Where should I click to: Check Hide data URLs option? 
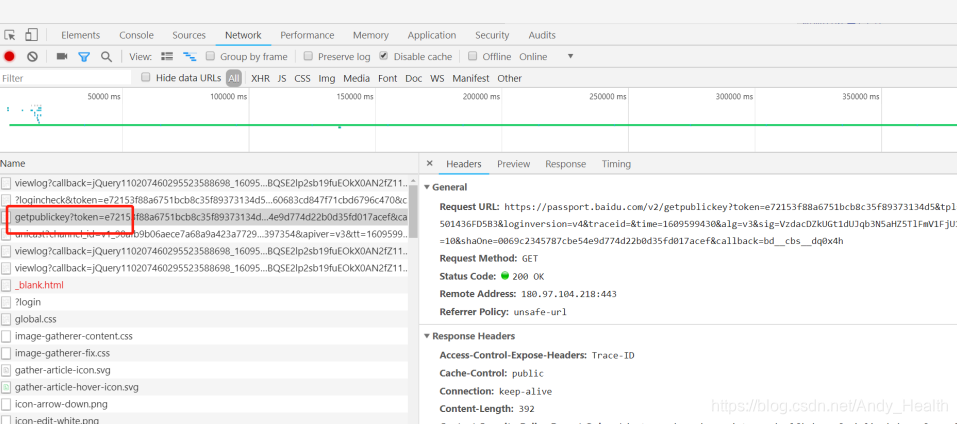click(x=145, y=77)
